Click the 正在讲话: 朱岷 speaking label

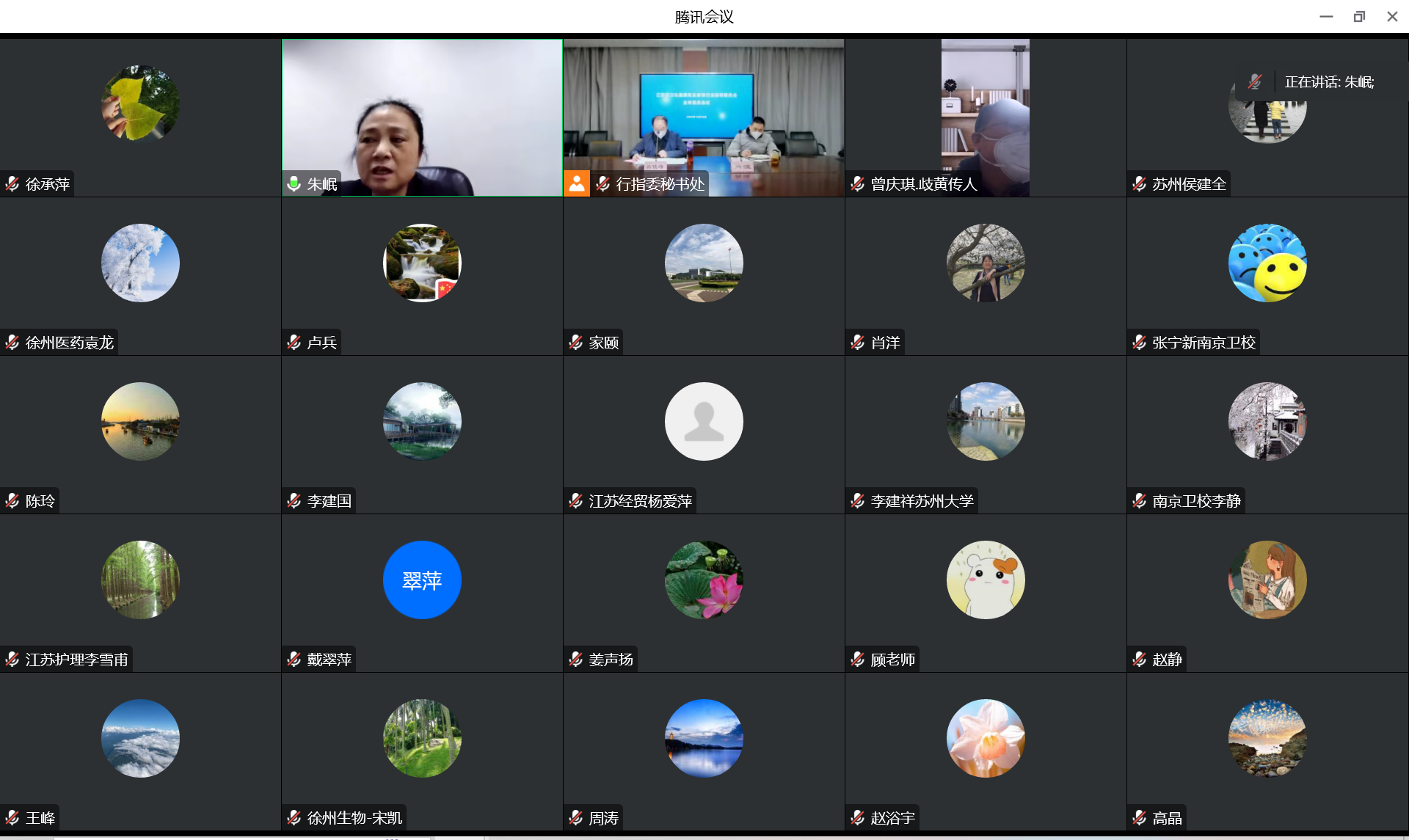tap(1329, 82)
